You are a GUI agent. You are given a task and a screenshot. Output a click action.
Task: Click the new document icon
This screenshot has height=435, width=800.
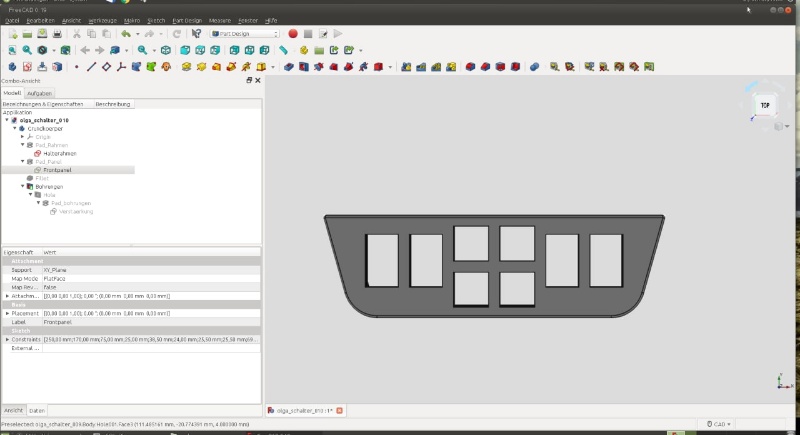coord(12,33)
